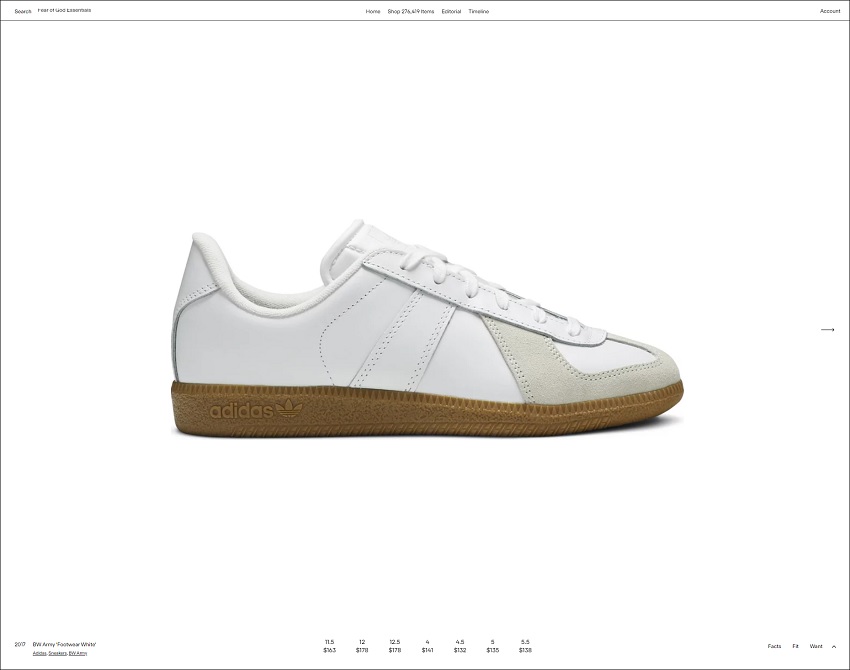850x670 pixels.
Task: Expand the details panel with the chevron
Action: click(834, 646)
